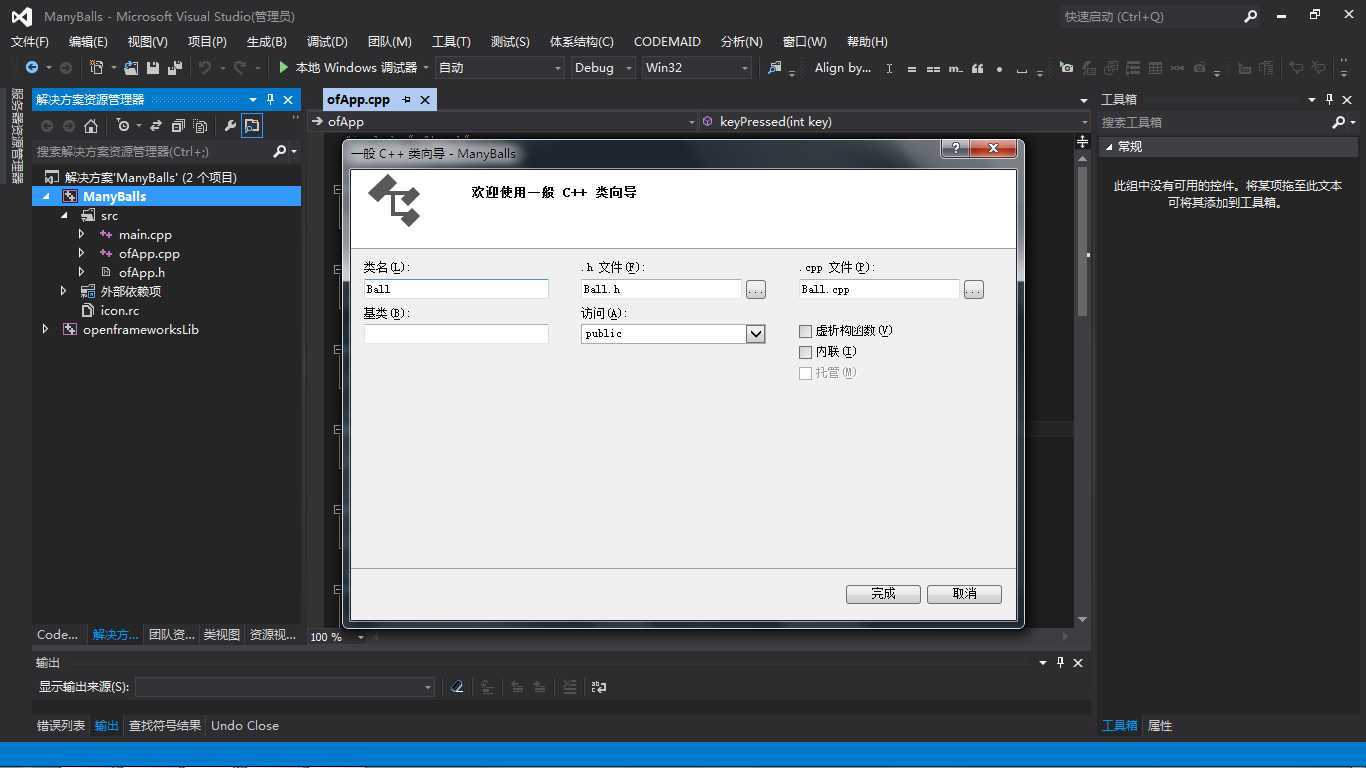The width and height of the screenshot is (1366, 768).
Task: Open the 访问 public dropdown
Action: [x=756, y=334]
